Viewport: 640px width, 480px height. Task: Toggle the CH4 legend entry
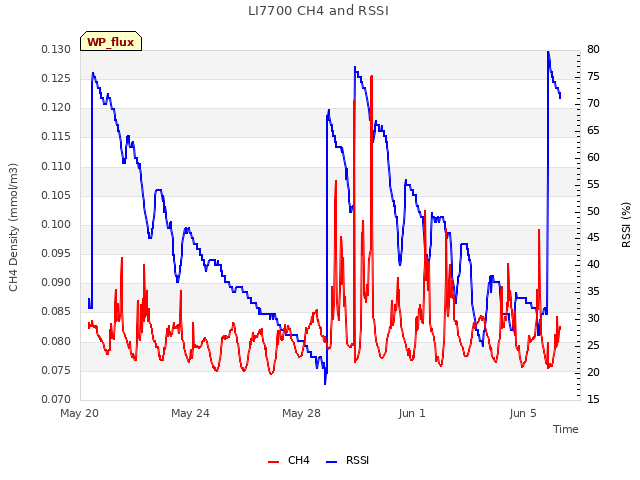(289, 460)
